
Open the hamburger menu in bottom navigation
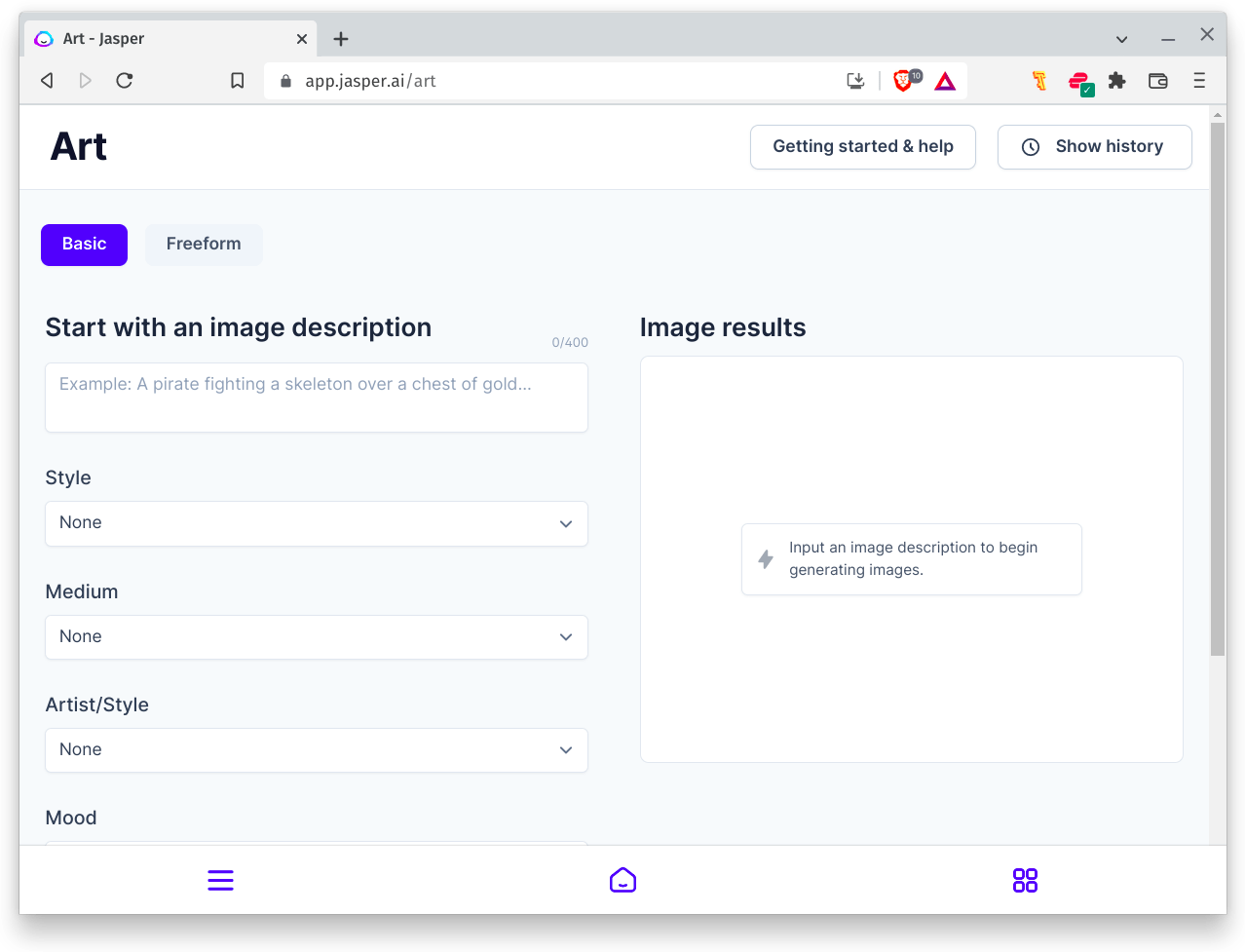coord(221,881)
